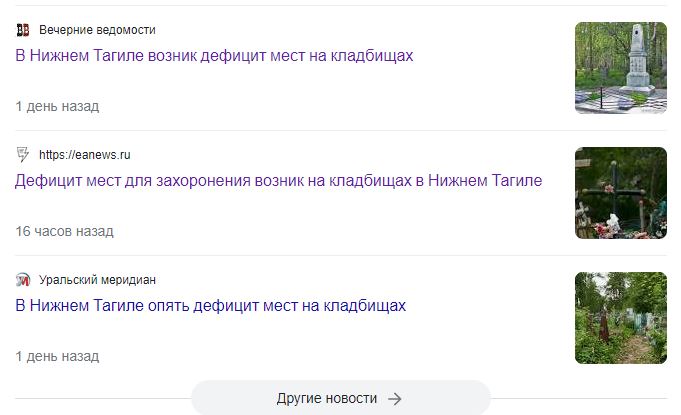This screenshot has height=415, width=681.
Task: Open the dark cross with flowers thumbnail
Action: (621, 193)
